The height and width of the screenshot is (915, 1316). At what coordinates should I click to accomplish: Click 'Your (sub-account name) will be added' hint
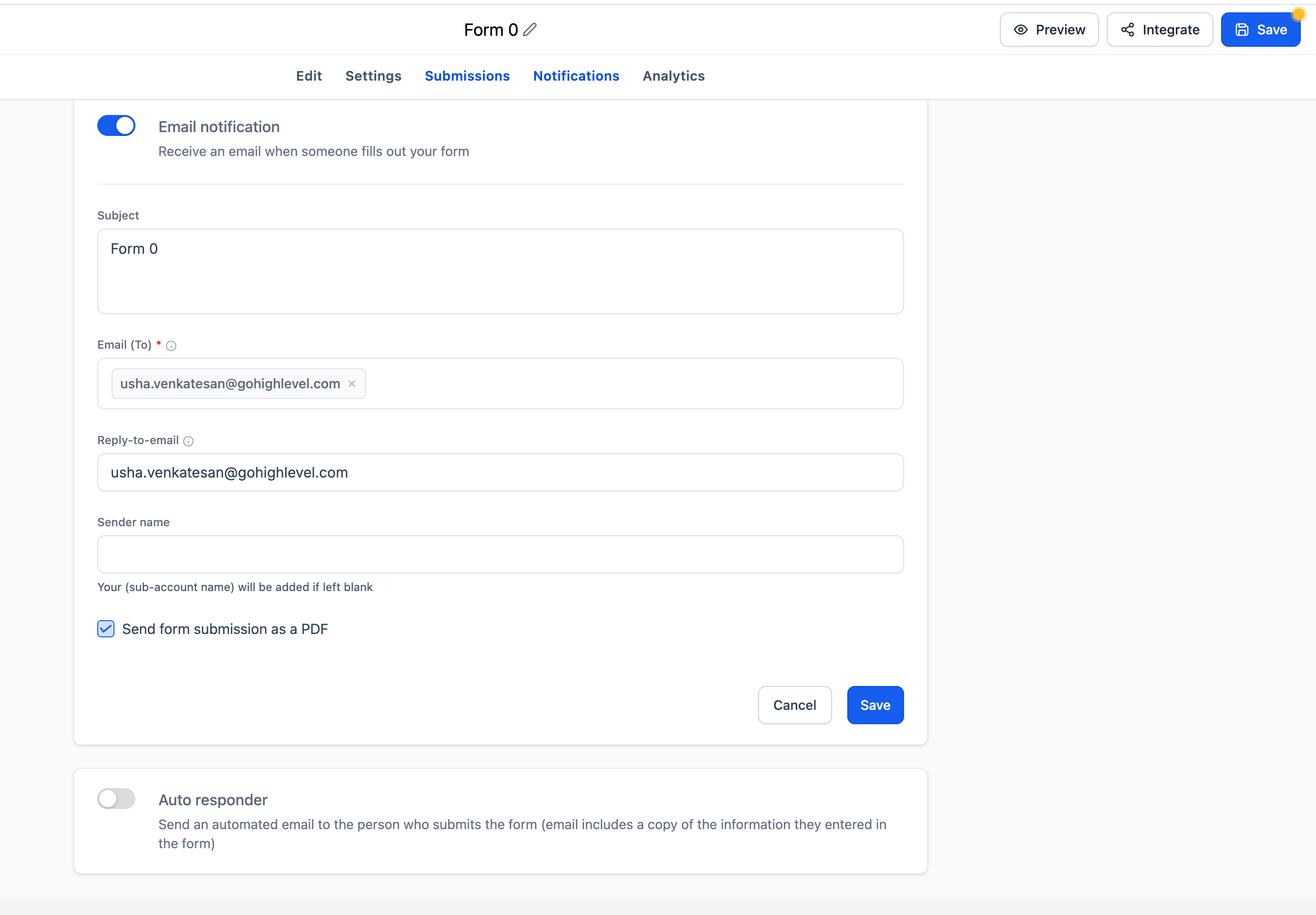[x=235, y=587]
